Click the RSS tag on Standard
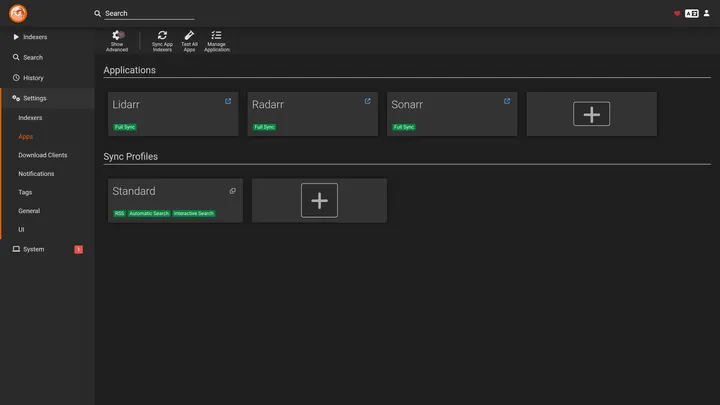The height and width of the screenshot is (405, 720). (x=119, y=214)
